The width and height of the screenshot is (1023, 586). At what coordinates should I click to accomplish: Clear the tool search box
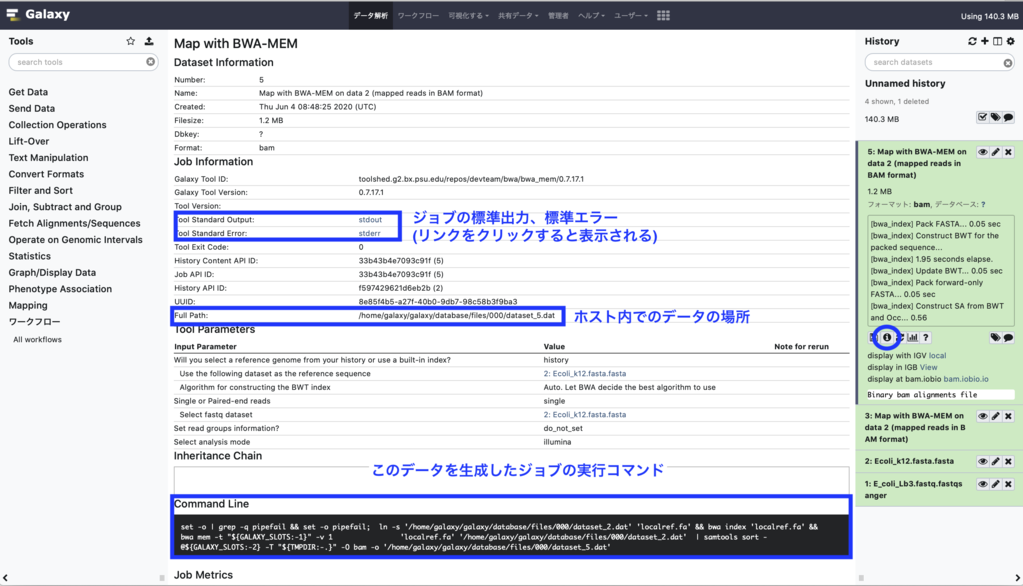pos(151,62)
